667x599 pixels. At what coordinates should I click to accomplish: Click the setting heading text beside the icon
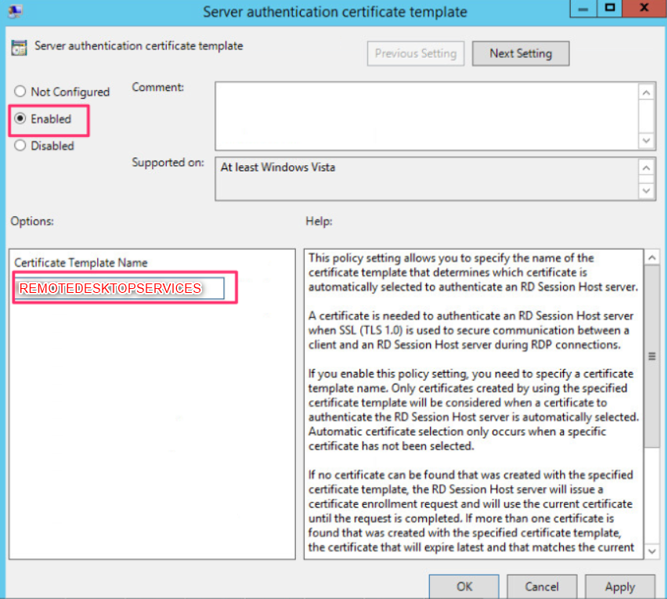[x=139, y=46]
